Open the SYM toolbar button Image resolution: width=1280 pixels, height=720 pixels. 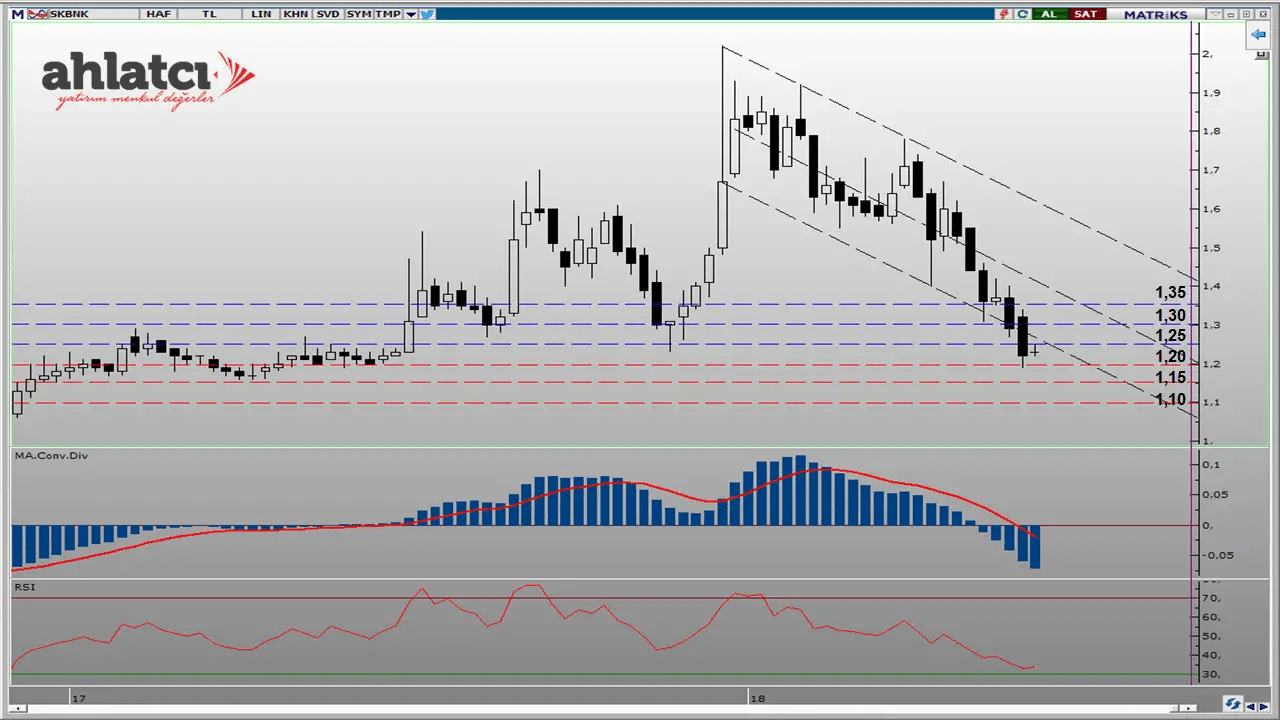point(359,14)
